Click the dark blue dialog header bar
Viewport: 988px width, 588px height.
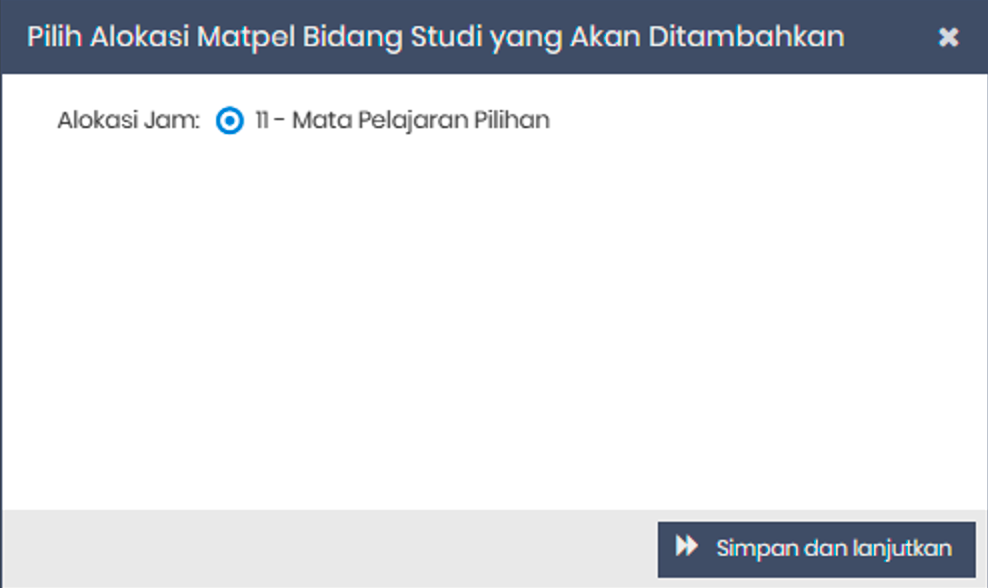(494, 37)
